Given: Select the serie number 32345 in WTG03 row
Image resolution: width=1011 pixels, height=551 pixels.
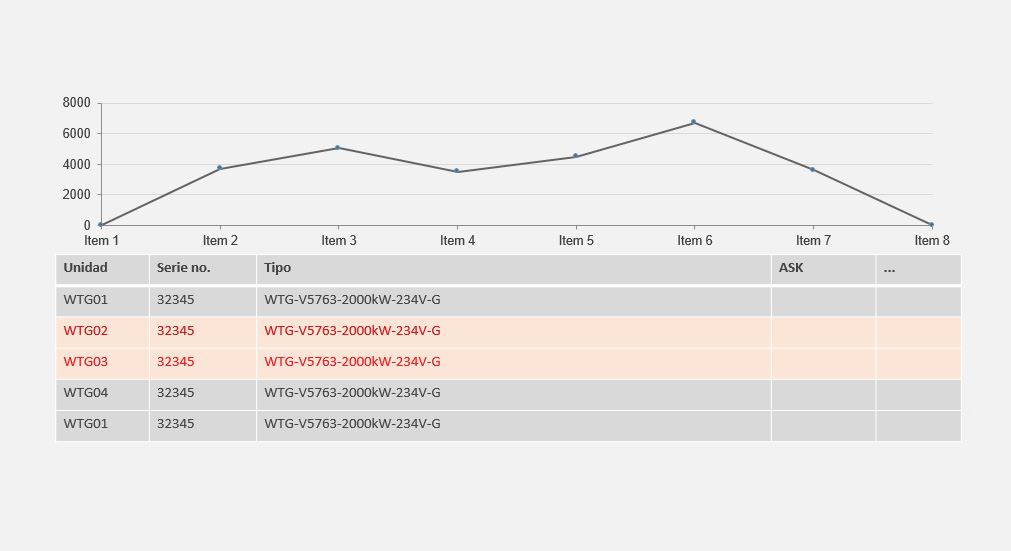Looking at the screenshot, I should coord(176,362).
